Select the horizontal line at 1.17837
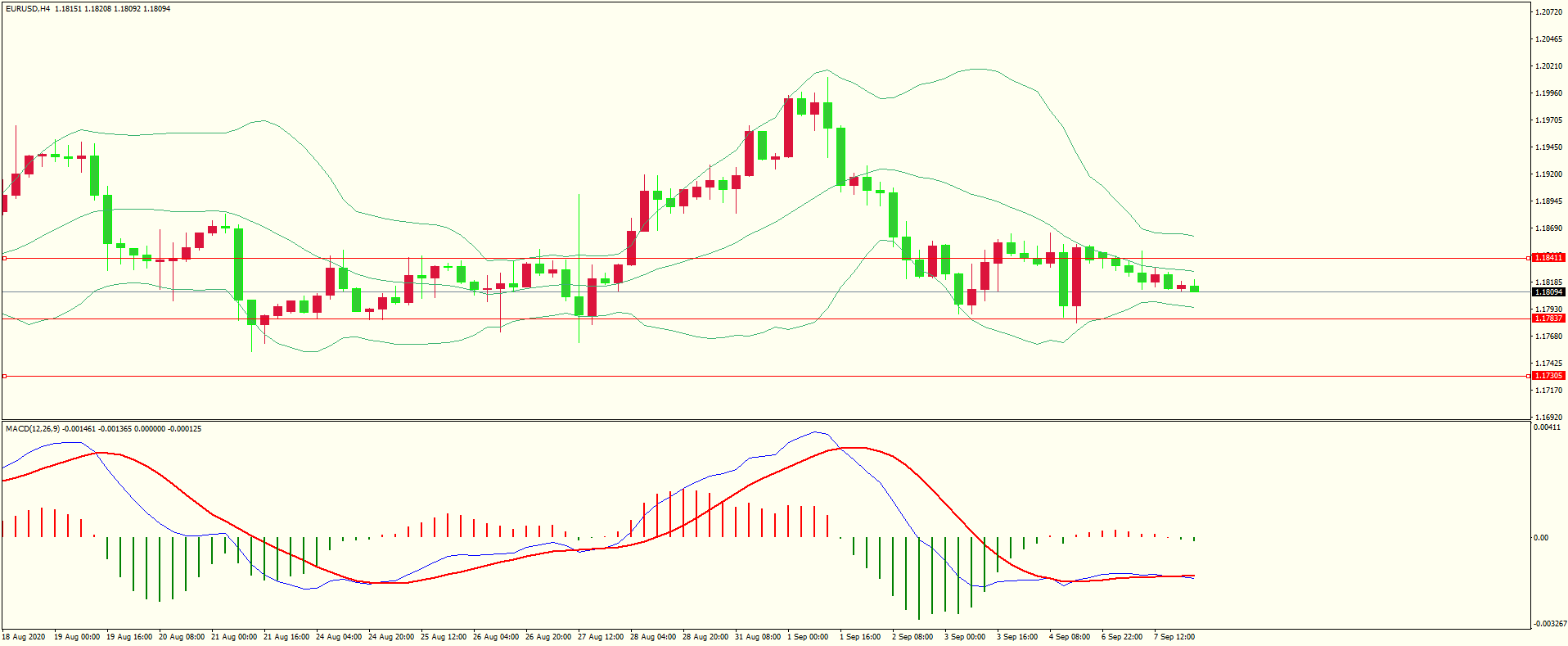The image size is (1568, 646). (765, 318)
